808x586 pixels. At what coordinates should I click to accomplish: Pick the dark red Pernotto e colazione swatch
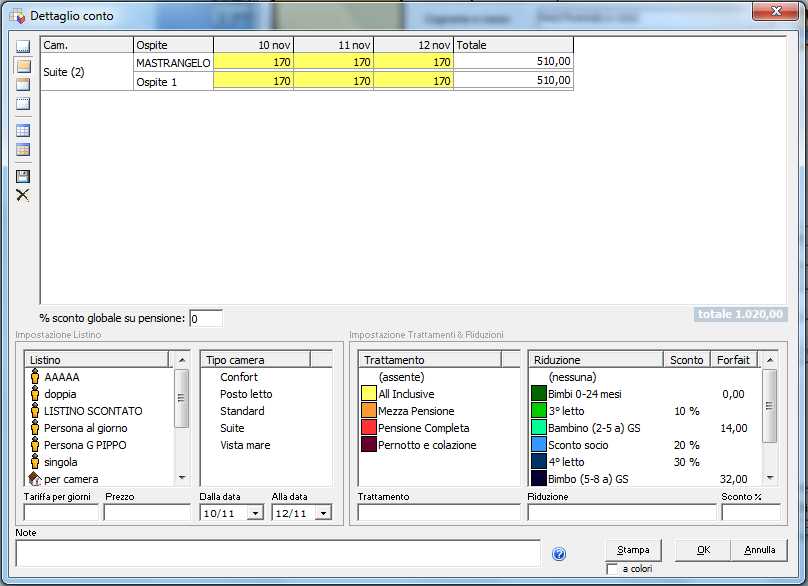(x=368, y=445)
